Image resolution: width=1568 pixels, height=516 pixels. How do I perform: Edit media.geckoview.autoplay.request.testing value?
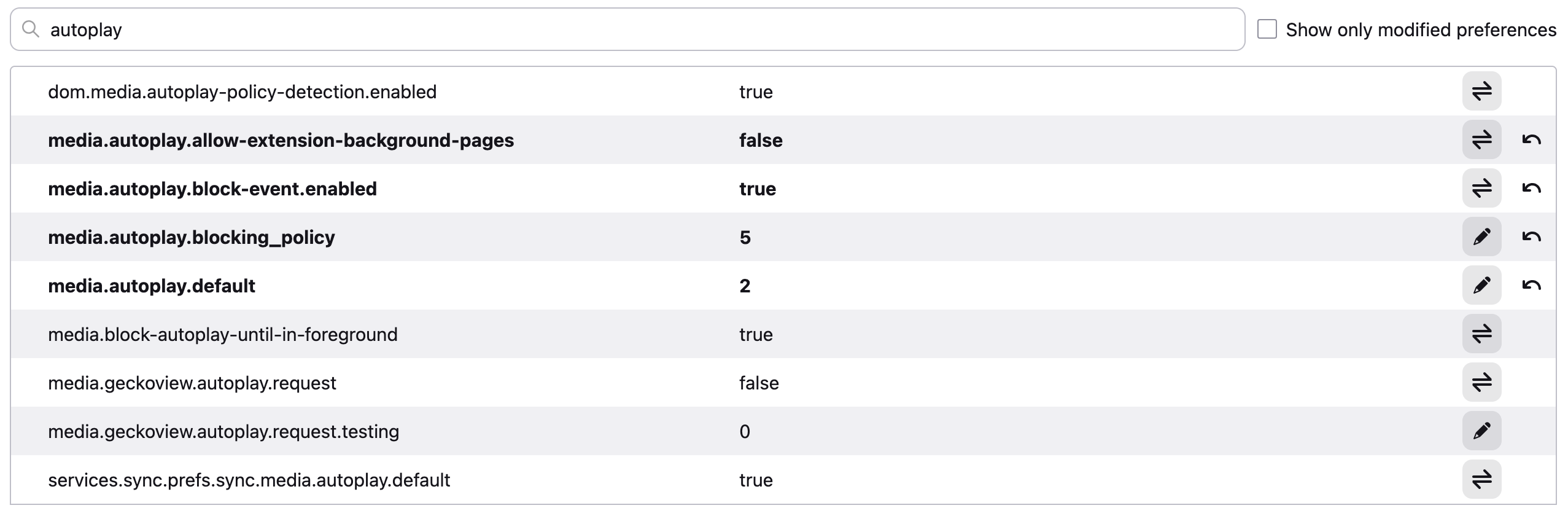click(x=1481, y=431)
